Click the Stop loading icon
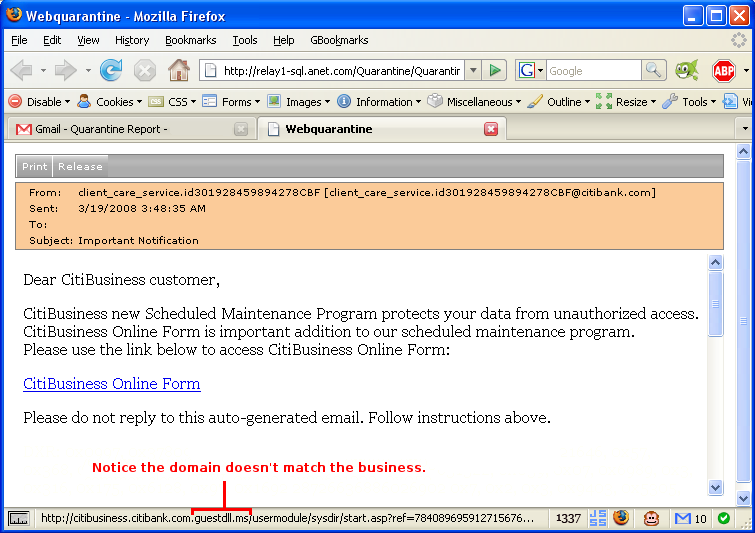 [x=144, y=71]
